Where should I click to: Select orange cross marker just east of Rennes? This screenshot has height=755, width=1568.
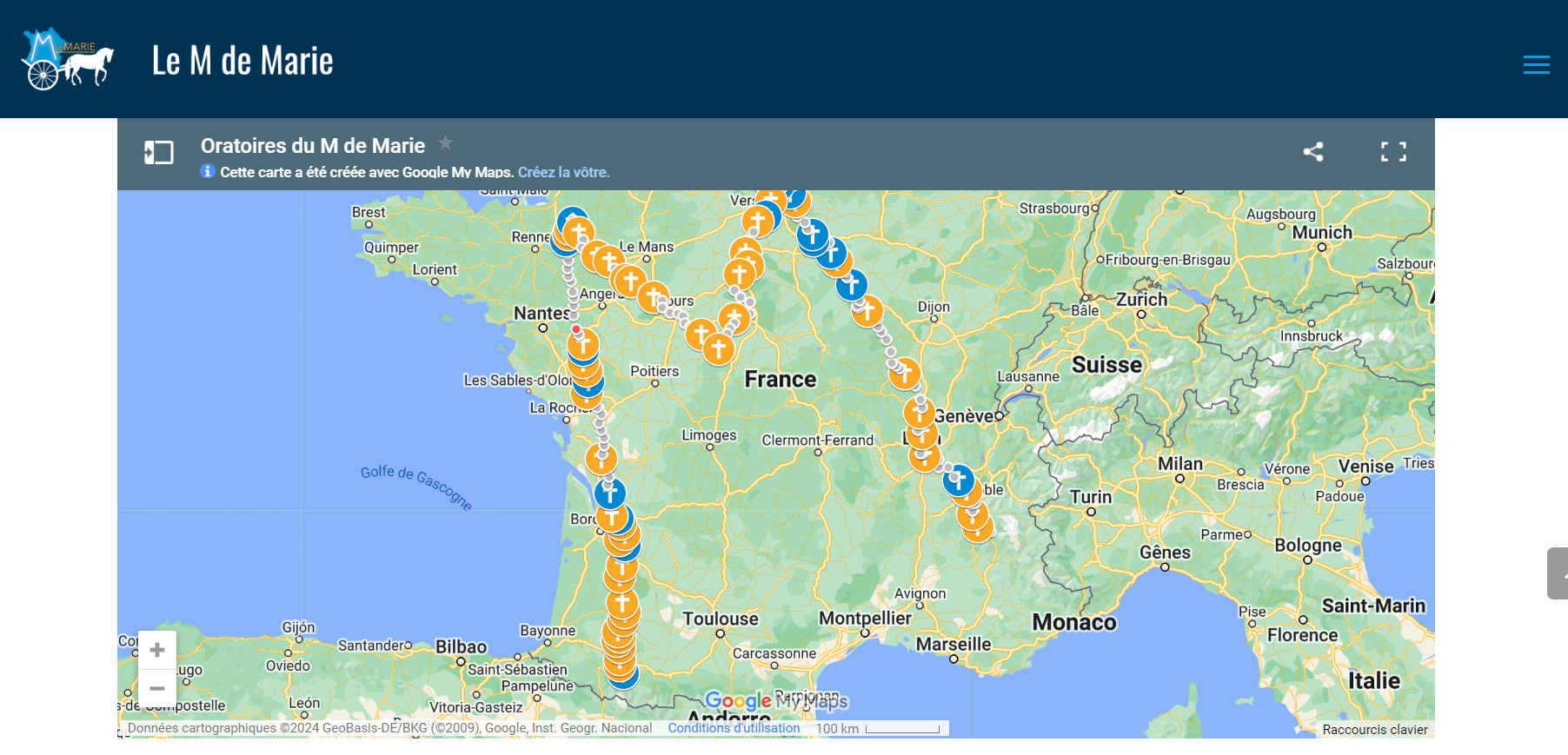pyautogui.click(x=579, y=232)
